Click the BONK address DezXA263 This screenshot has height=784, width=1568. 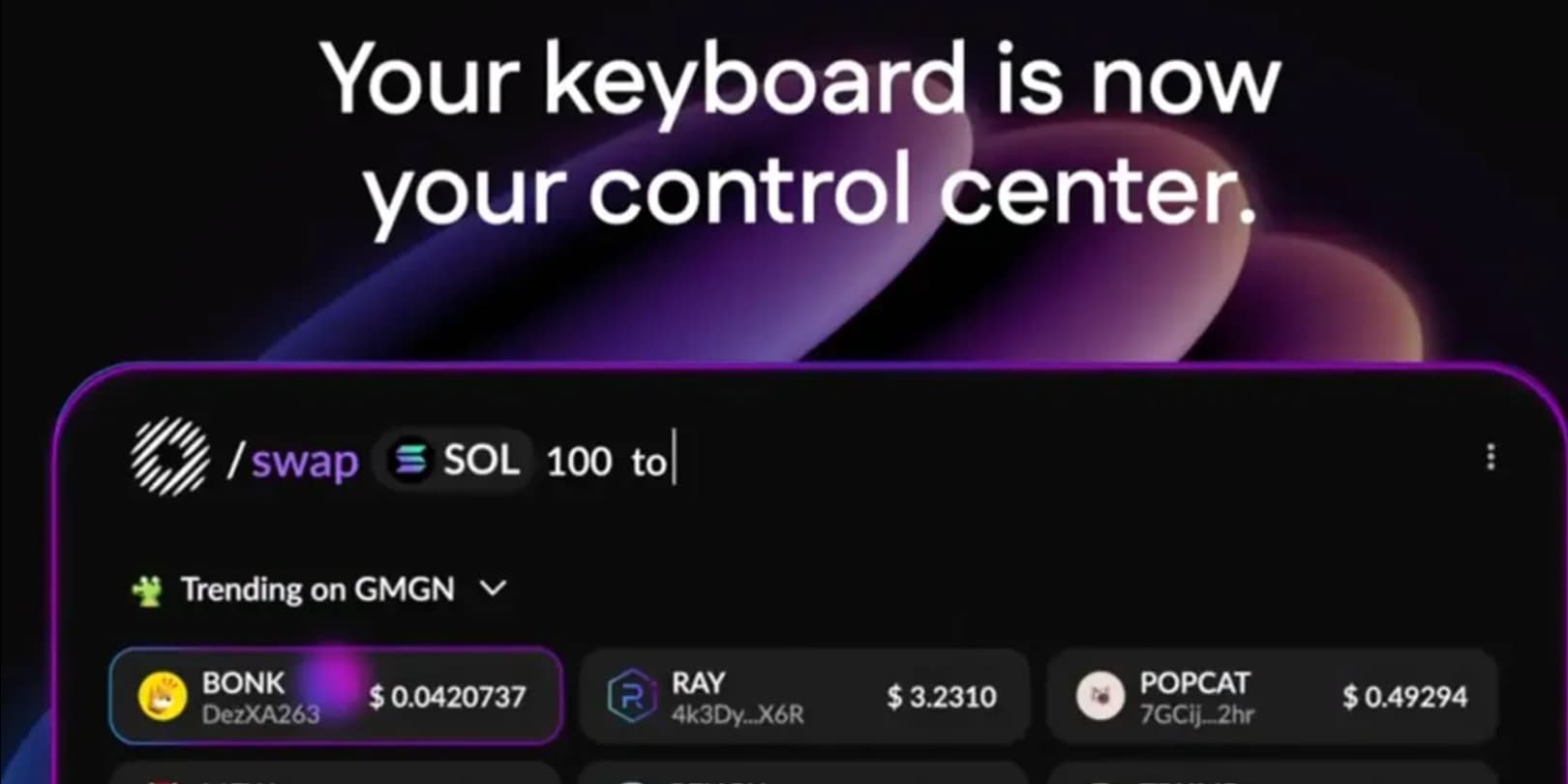click(260, 714)
